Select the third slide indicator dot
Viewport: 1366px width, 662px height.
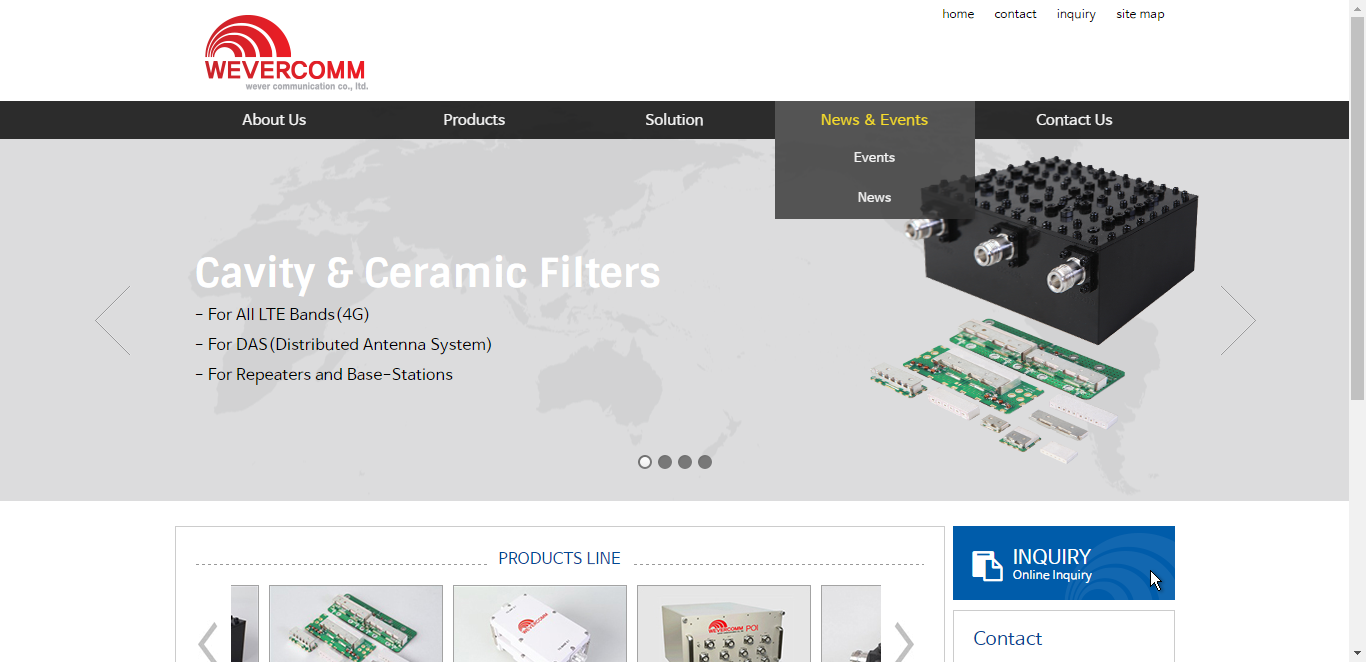click(x=685, y=462)
